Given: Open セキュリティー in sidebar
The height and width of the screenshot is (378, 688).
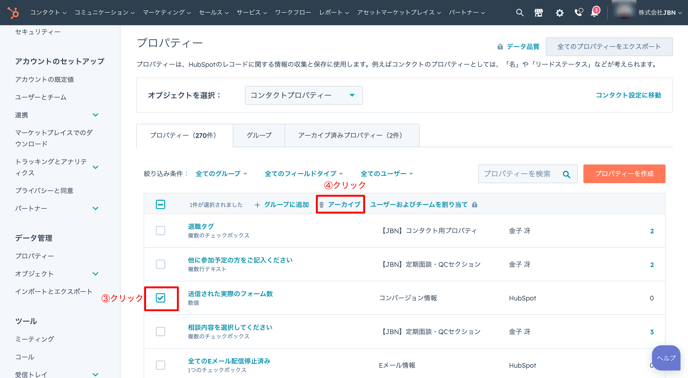Looking at the screenshot, I should click(38, 32).
